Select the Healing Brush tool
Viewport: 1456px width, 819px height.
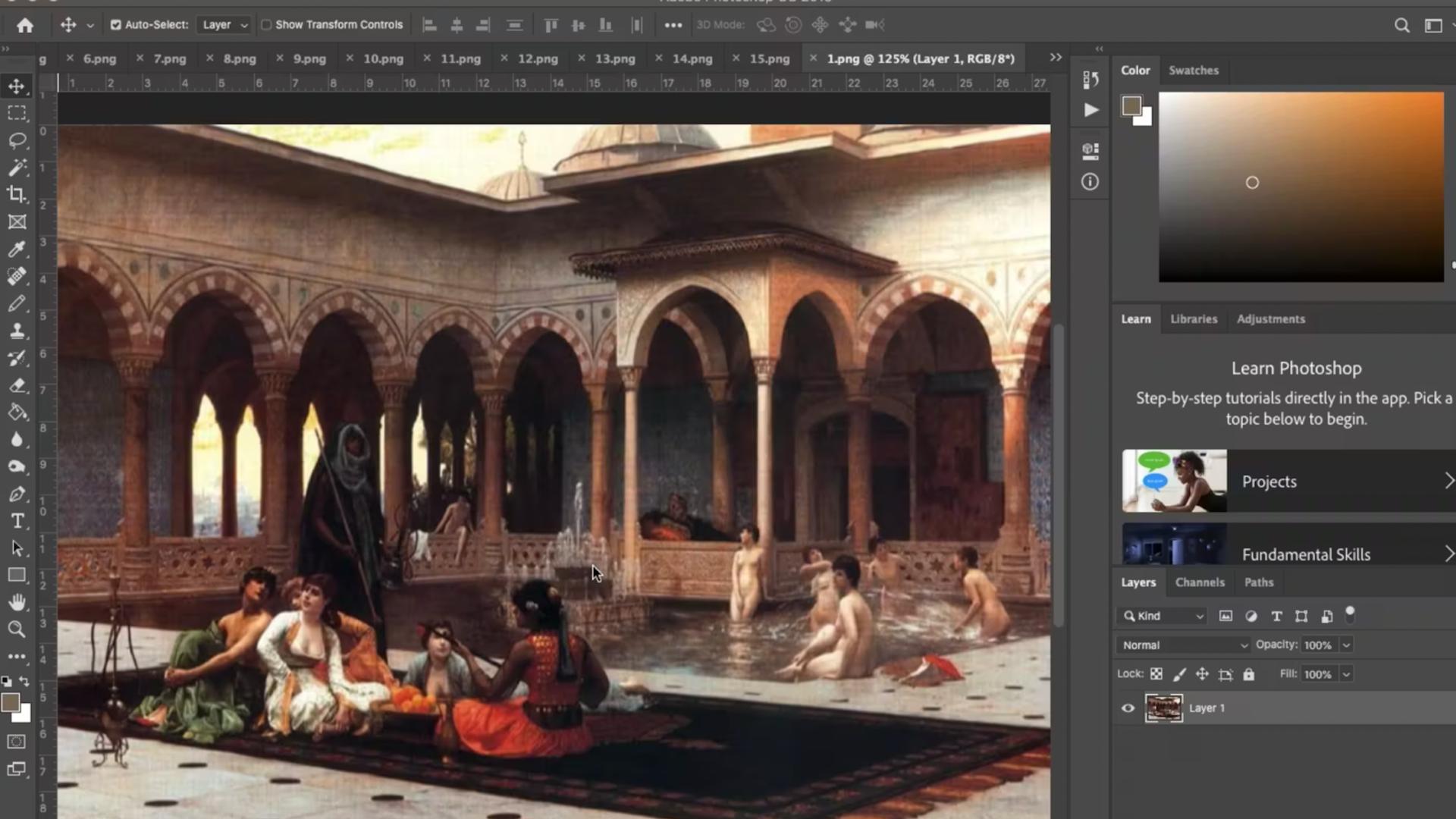[17, 277]
